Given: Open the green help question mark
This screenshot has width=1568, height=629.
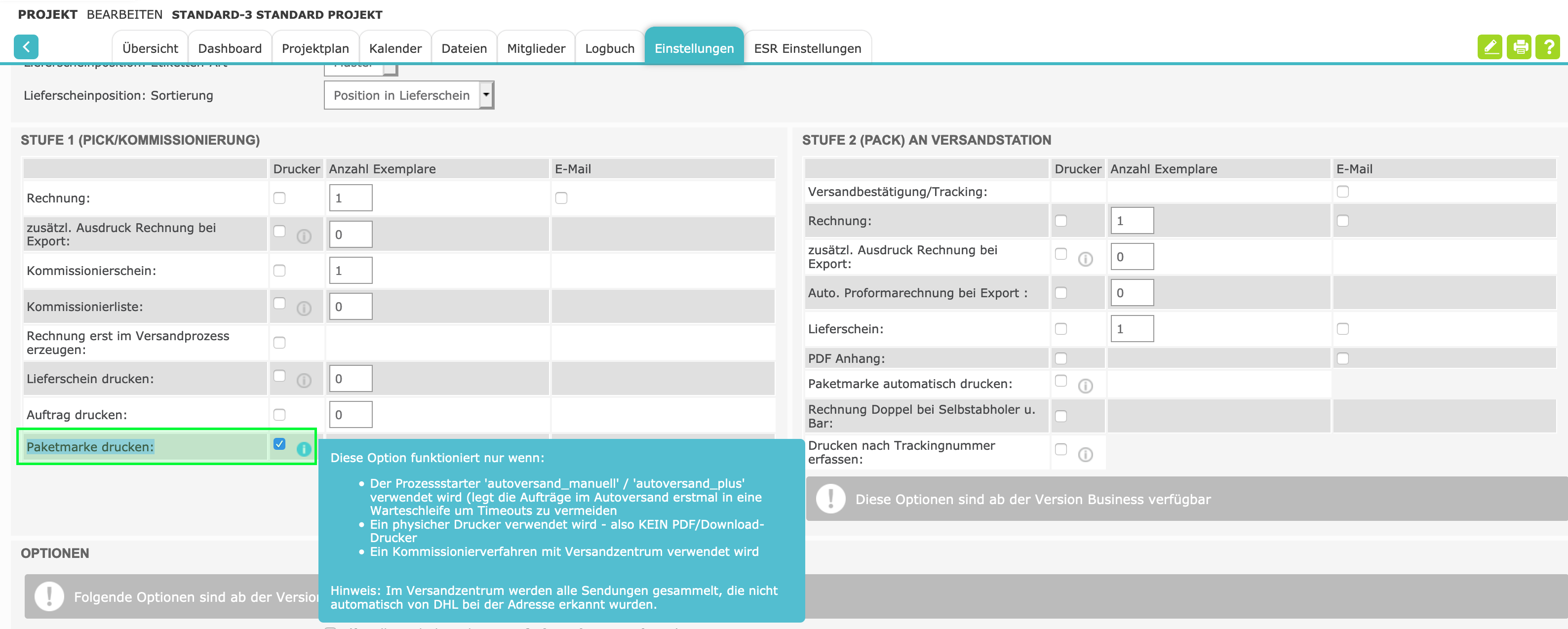Looking at the screenshot, I should [1548, 47].
